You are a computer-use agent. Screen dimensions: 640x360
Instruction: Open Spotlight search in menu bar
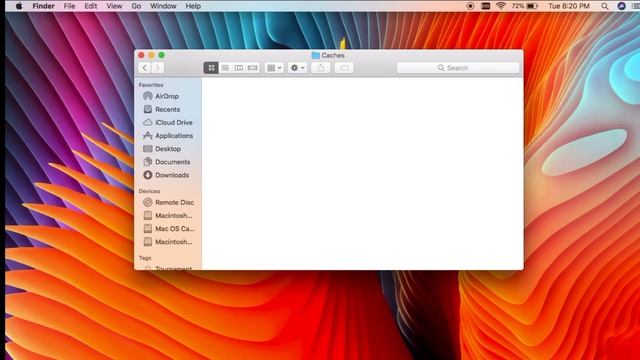click(605, 6)
